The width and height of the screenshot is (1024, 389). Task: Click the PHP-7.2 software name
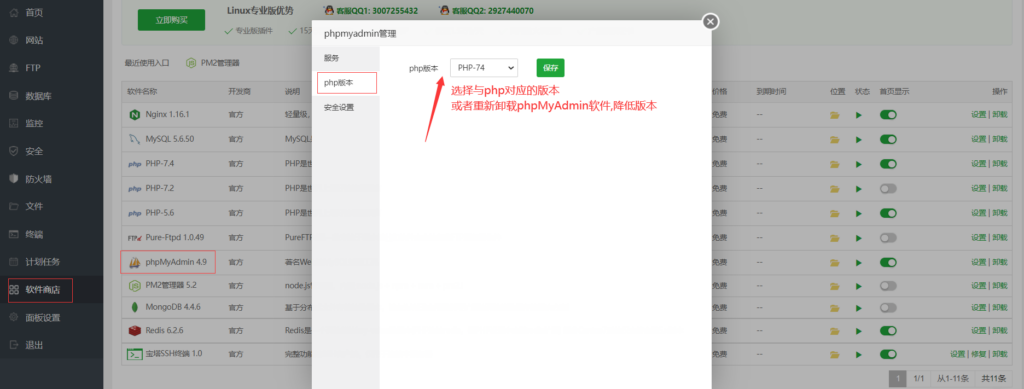point(160,188)
